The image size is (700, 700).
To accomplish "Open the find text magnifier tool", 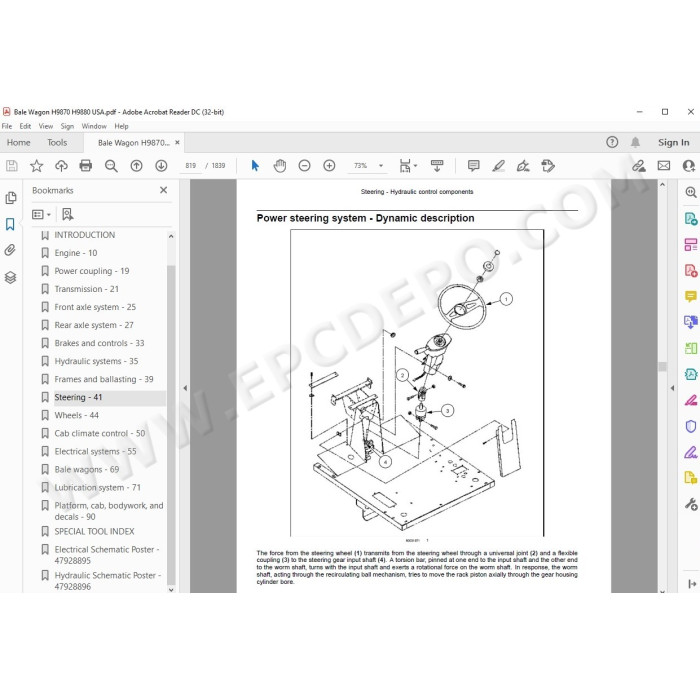I will pyautogui.click(x=111, y=166).
